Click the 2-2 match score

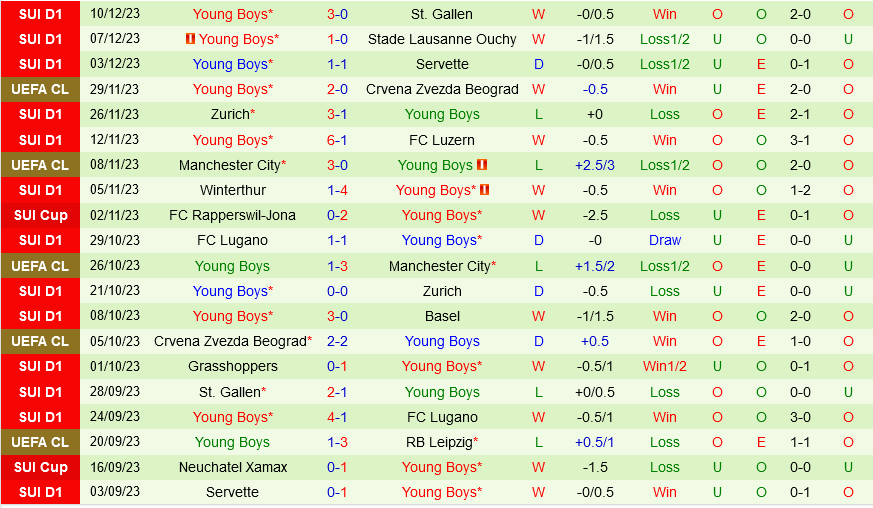[337, 341]
